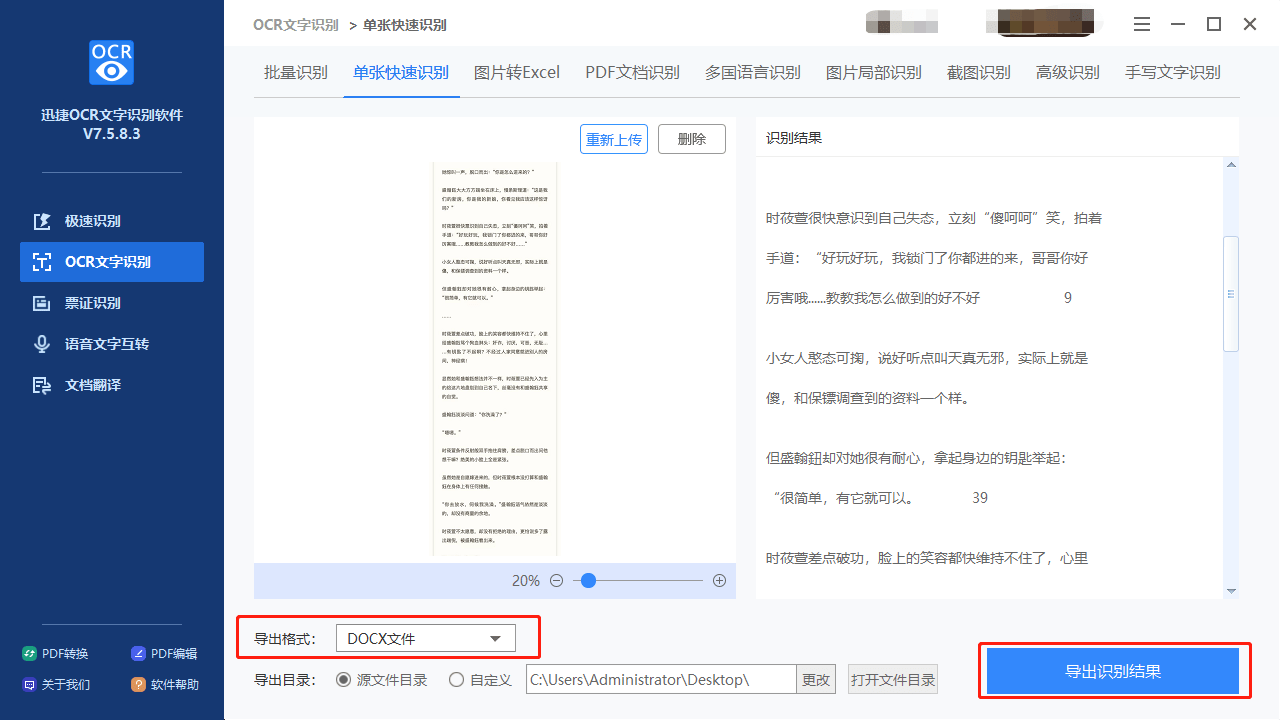
Task: Click the 更改 directory button
Action: coord(816,680)
